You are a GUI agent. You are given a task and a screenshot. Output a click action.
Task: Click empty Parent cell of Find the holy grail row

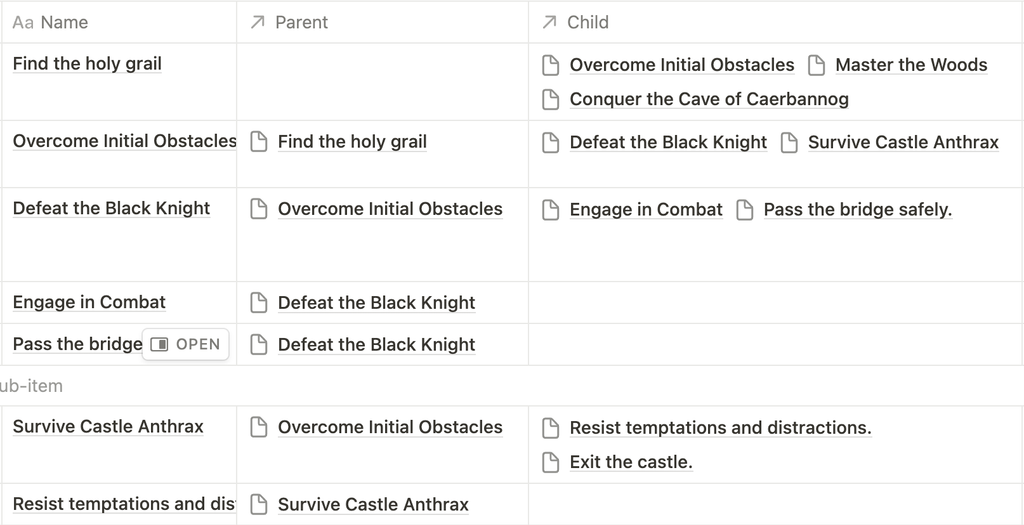[383, 82]
